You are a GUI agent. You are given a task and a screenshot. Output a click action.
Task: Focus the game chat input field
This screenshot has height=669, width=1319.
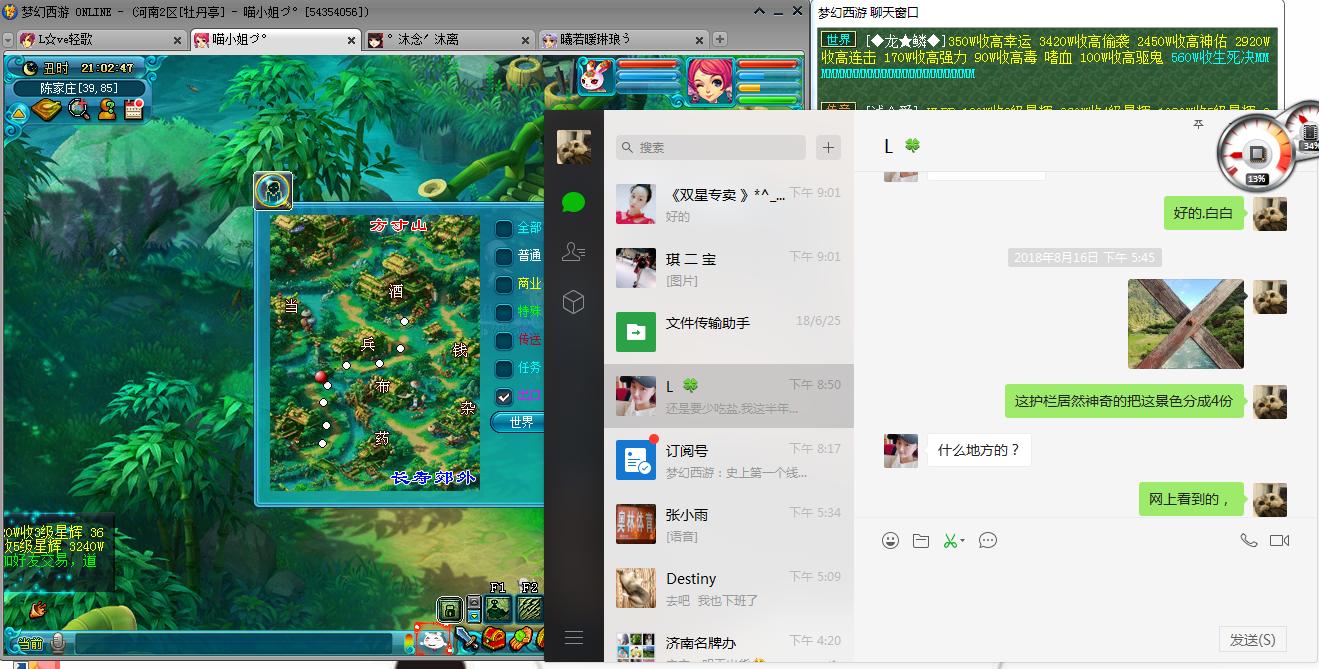pyautogui.click(x=233, y=643)
